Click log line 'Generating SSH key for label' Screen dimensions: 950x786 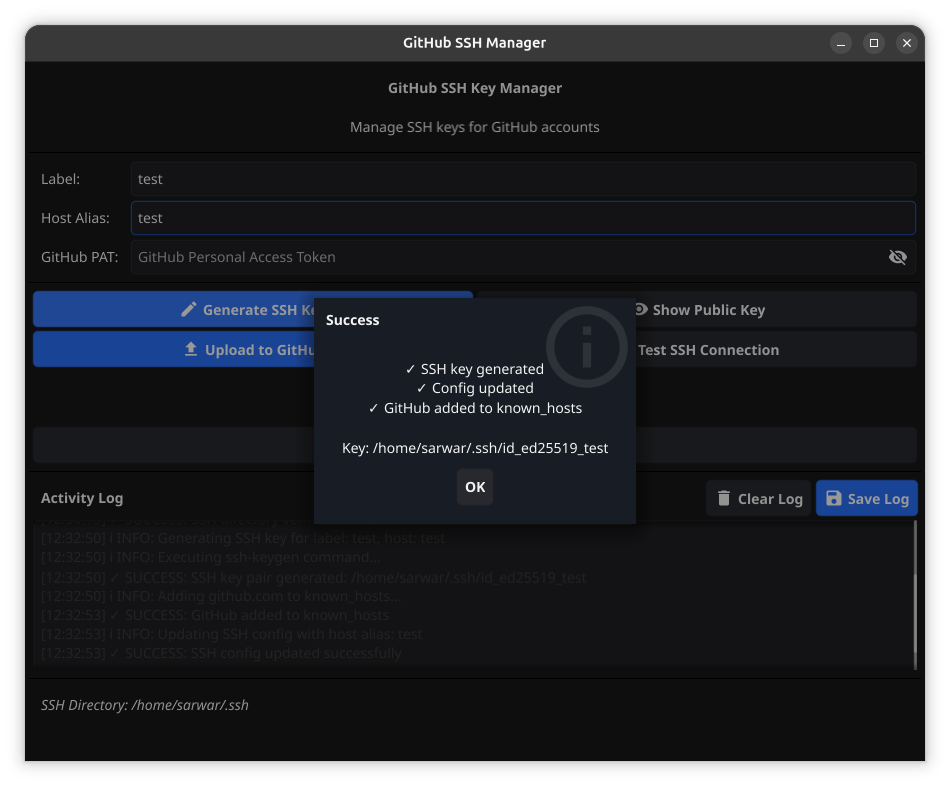pos(243,538)
